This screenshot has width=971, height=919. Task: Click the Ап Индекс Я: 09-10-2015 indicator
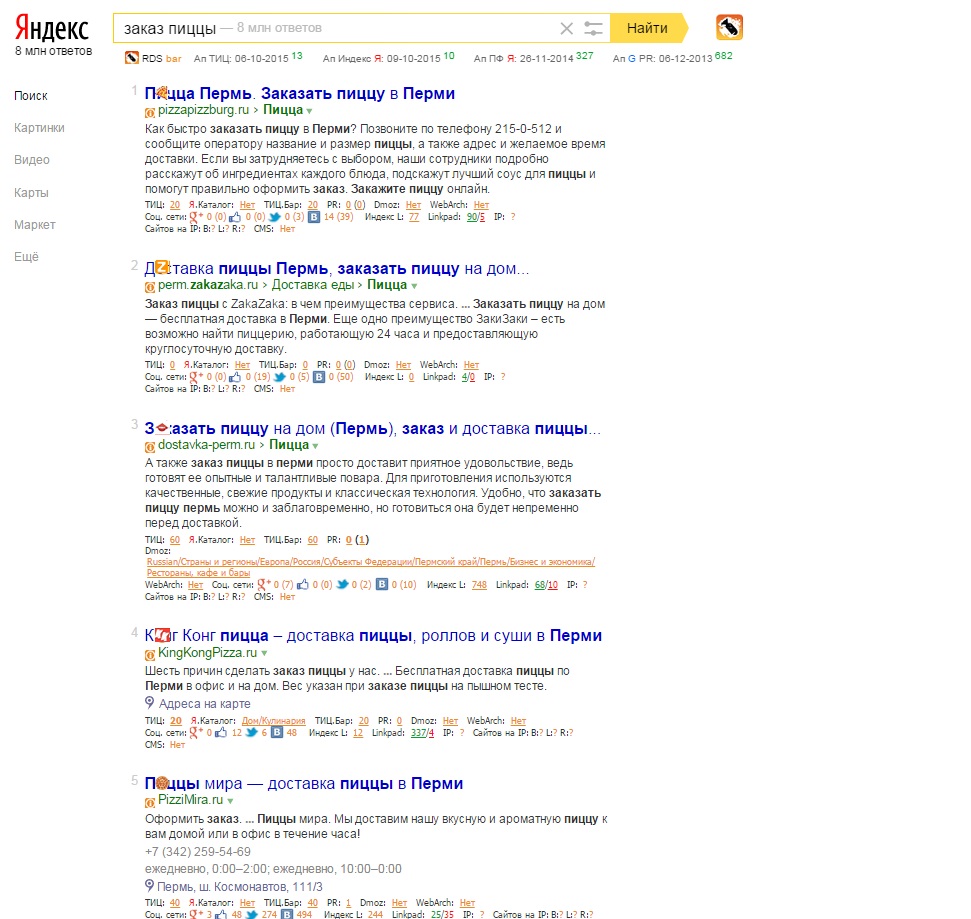388,58
